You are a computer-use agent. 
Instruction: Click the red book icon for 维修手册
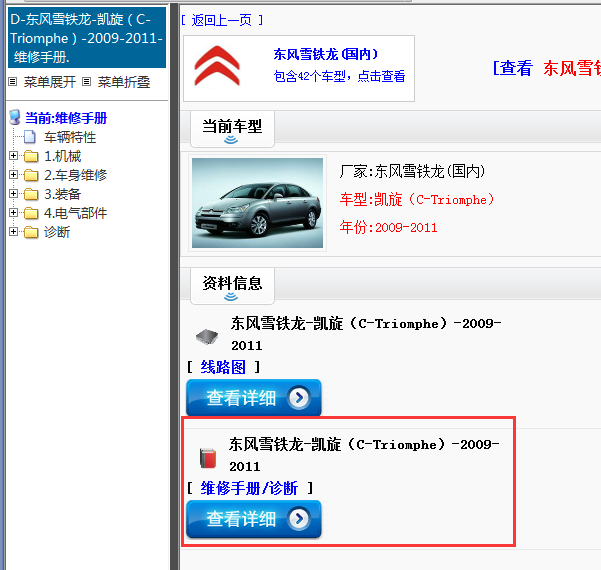coord(208,458)
